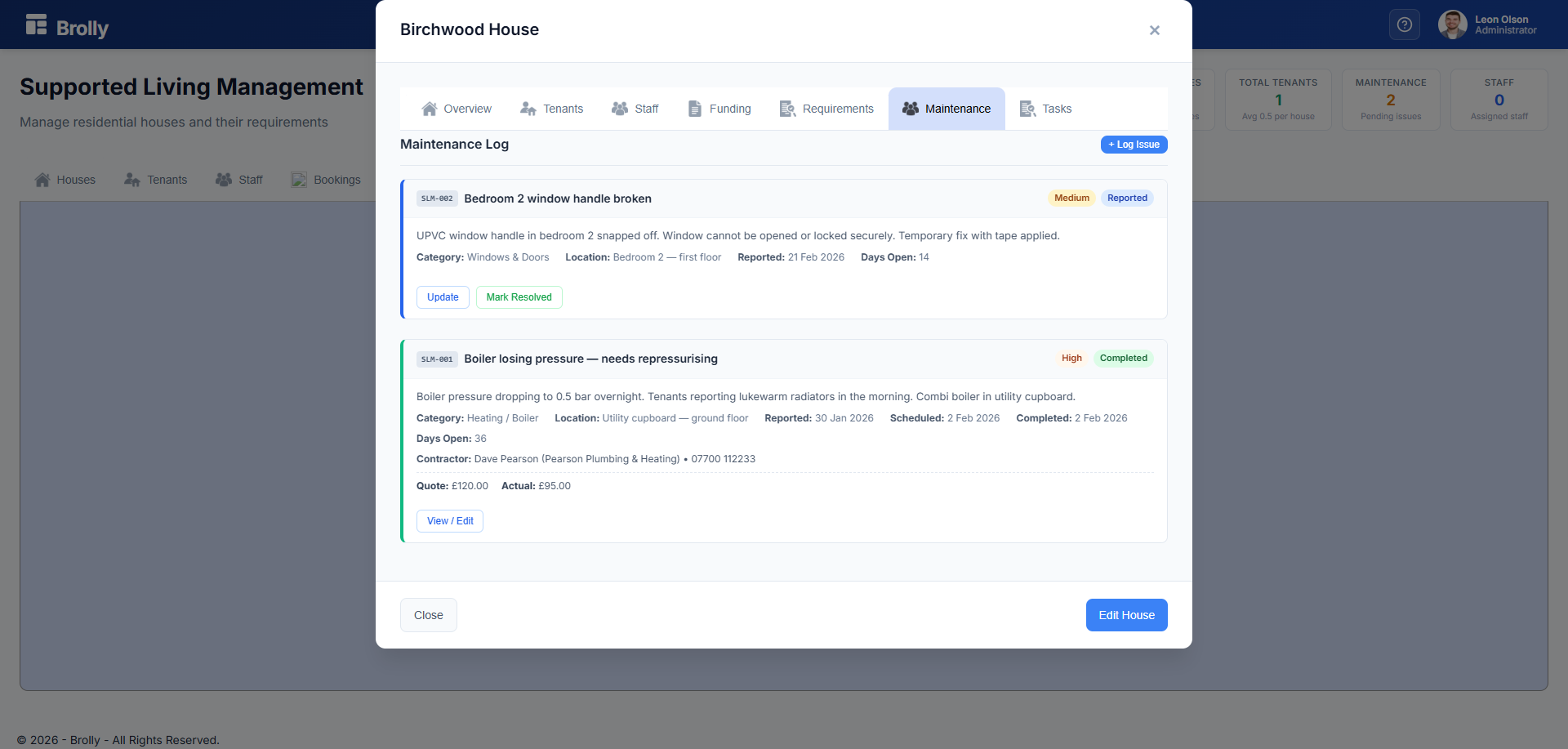Close the Birchwood House dialog with X
The width and height of the screenshot is (1568, 749).
(x=1155, y=30)
